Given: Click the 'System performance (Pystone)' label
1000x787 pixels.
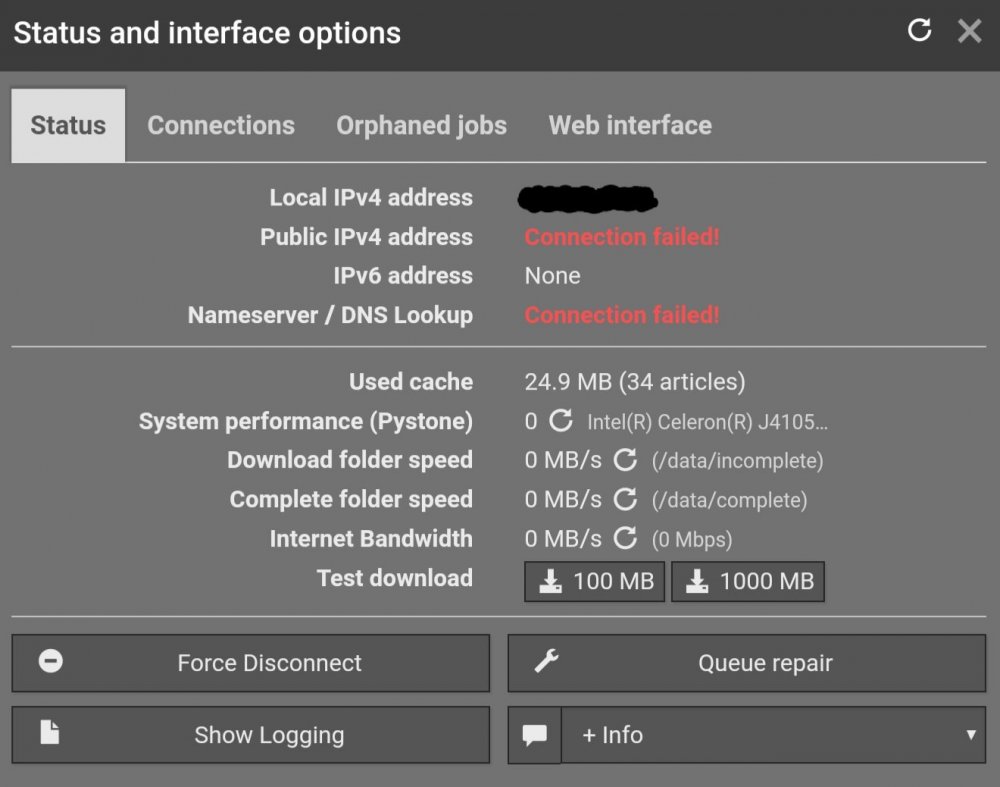Looking at the screenshot, I should tap(306, 422).
